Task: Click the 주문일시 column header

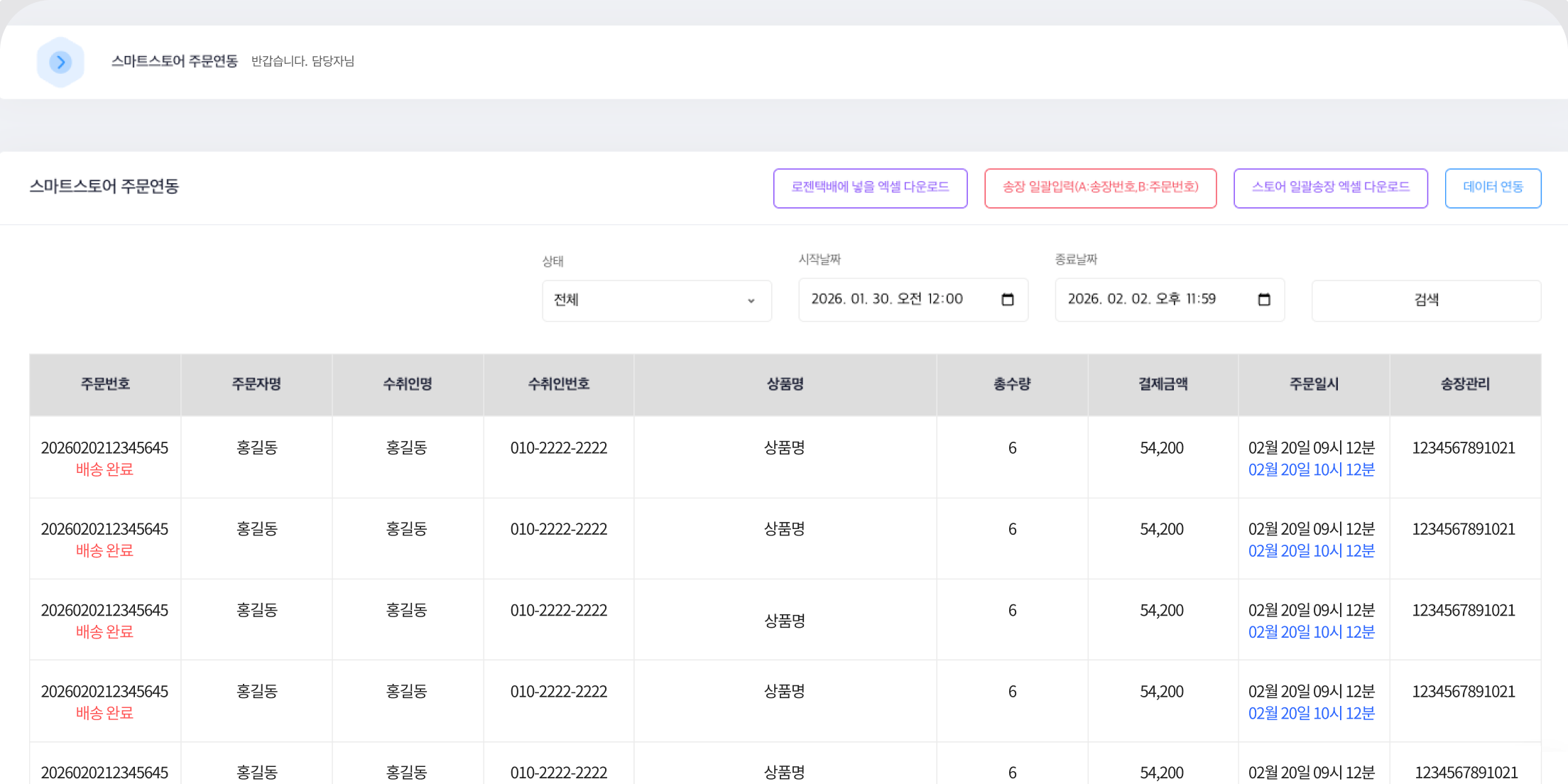Action: pos(1314,384)
